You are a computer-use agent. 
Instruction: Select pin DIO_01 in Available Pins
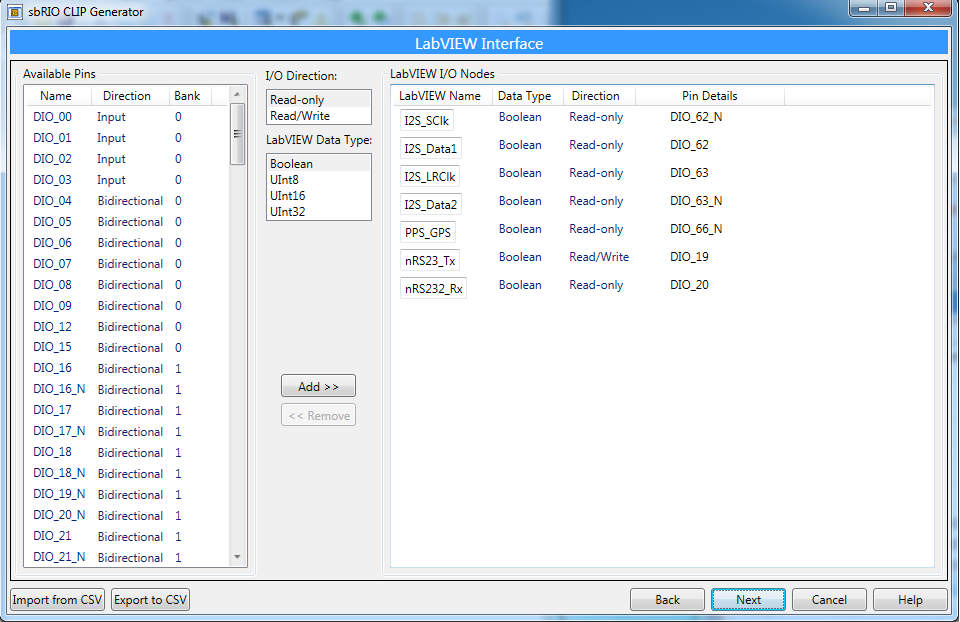(x=127, y=138)
